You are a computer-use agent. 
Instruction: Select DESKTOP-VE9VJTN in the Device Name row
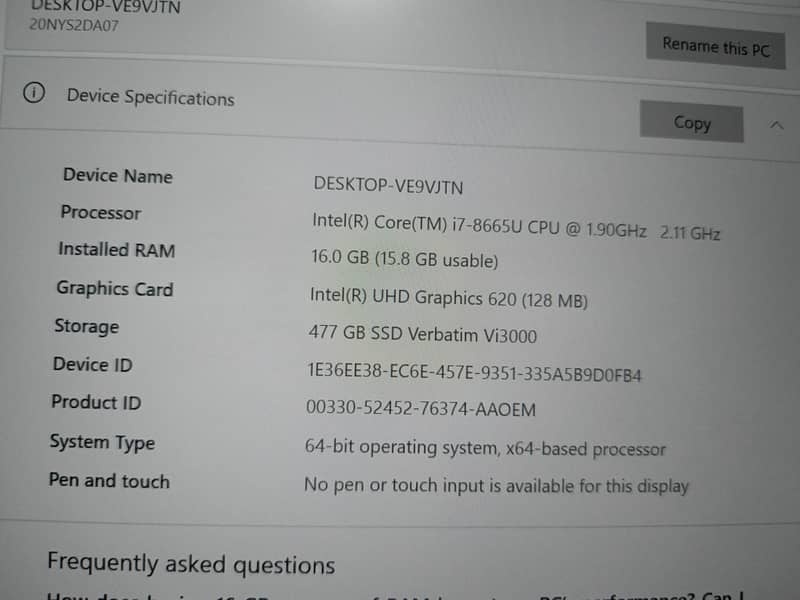(x=388, y=185)
